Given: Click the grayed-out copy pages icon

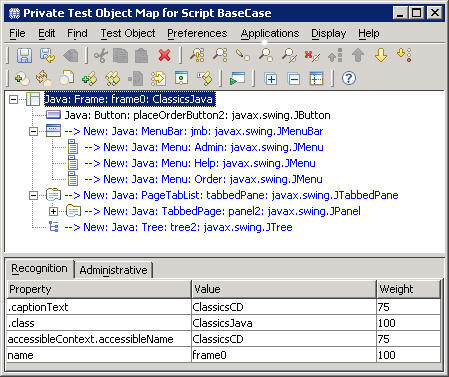Looking at the screenshot, I should tap(120, 55).
